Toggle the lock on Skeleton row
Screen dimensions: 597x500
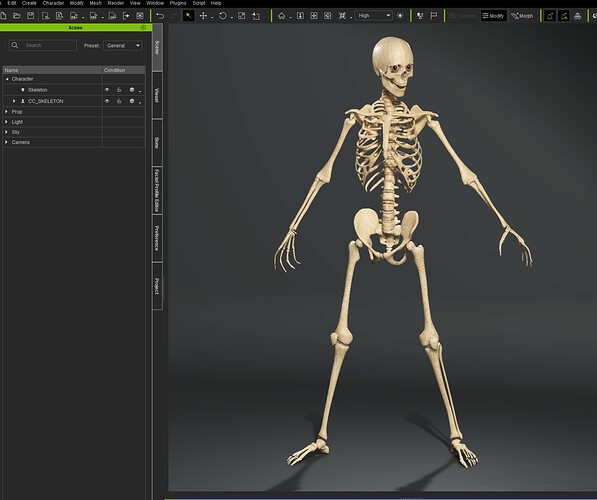(x=119, y=90)
